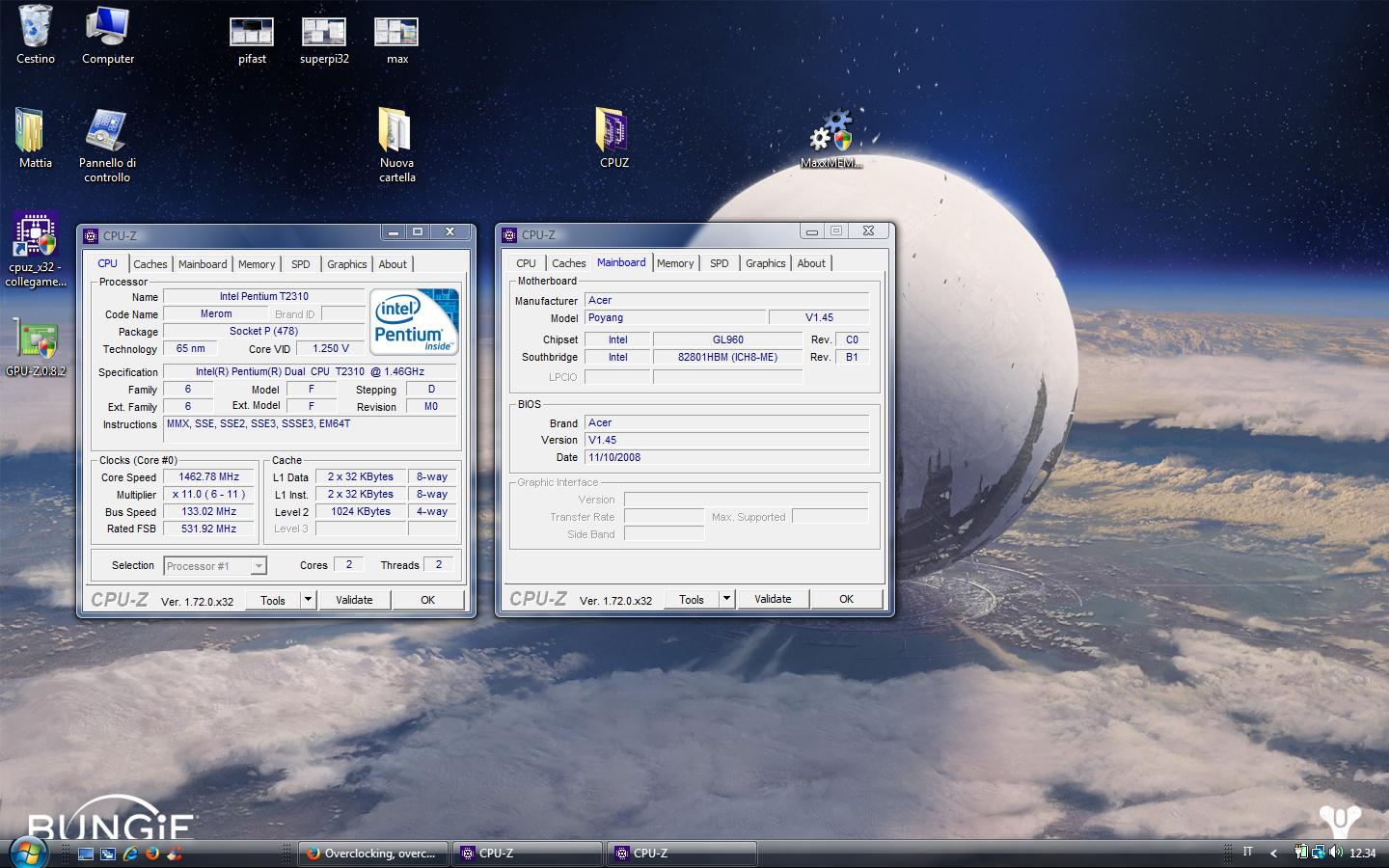Click the network tray icon
This screenshot has width=1389, height=868.
tap(1318, 853)
